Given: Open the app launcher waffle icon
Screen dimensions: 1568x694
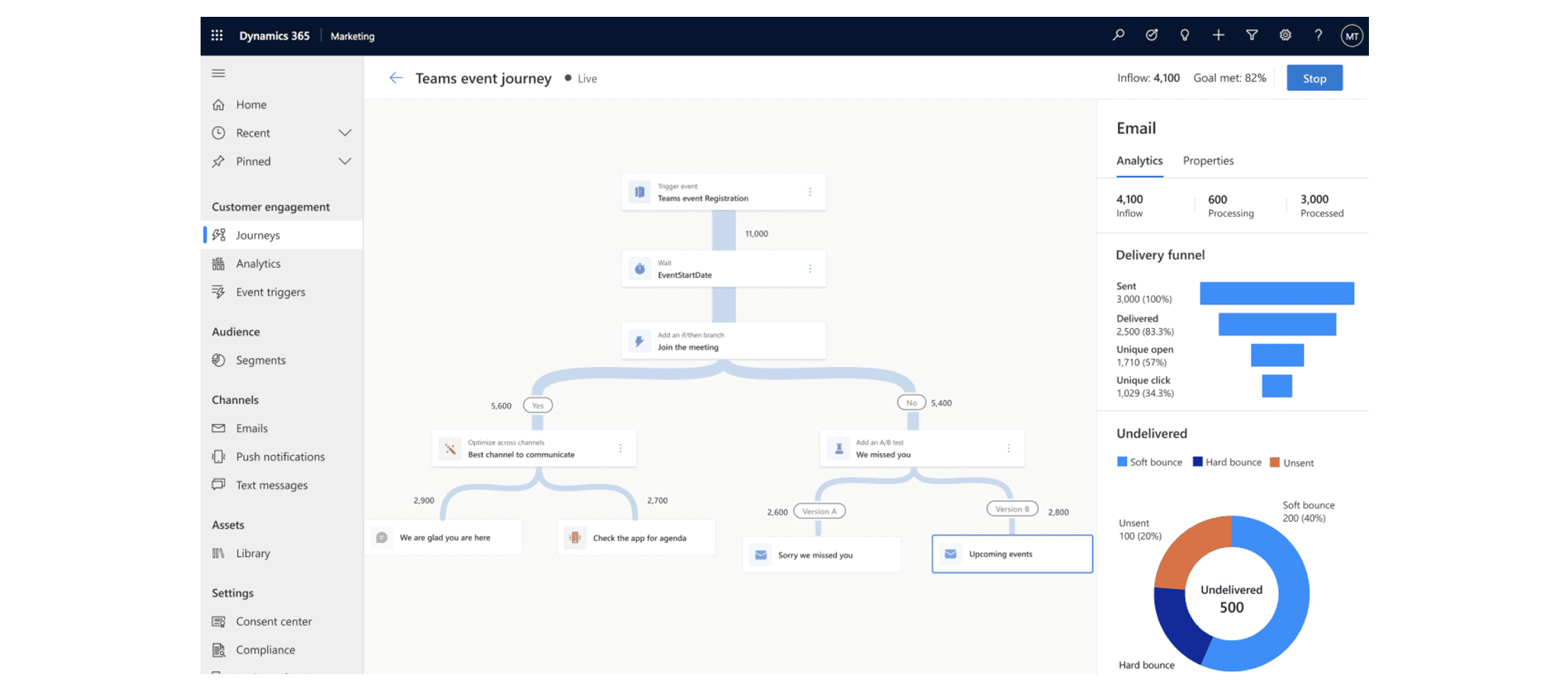Looking at the screenshot, I should coord(217,35).
